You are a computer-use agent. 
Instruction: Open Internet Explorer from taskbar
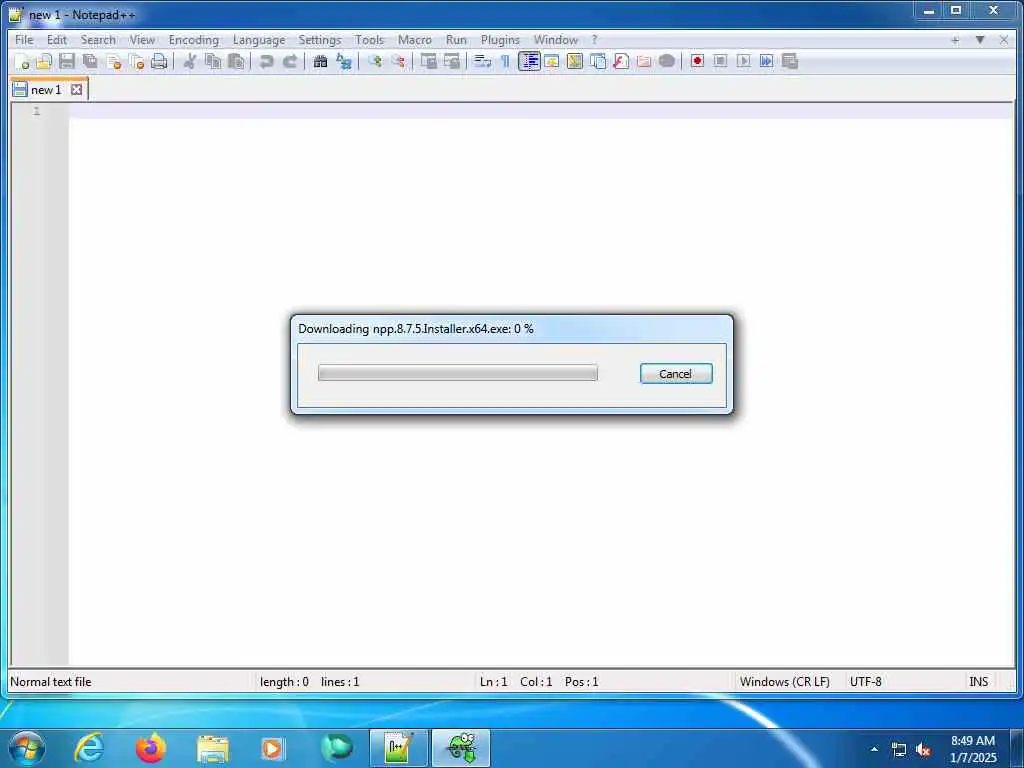(89, 748)
